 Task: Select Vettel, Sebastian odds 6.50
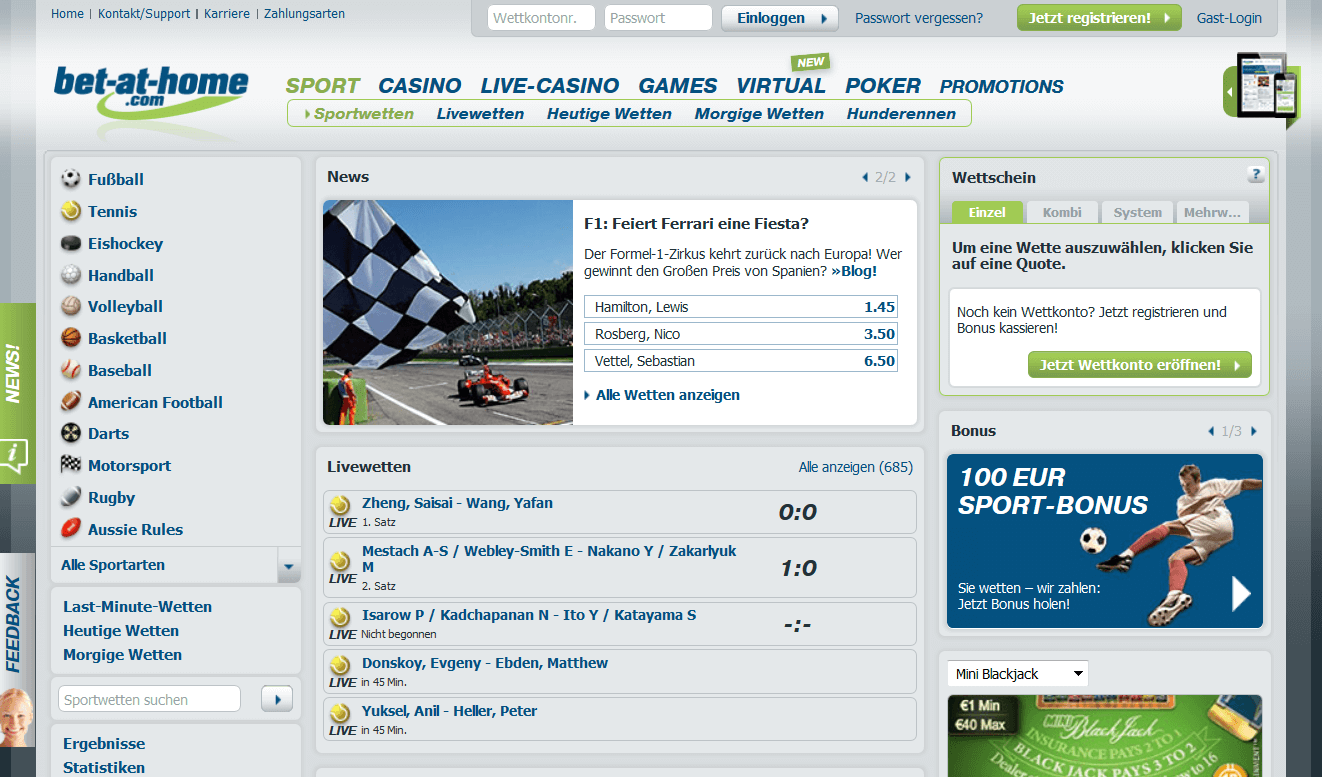coord(741,361)
